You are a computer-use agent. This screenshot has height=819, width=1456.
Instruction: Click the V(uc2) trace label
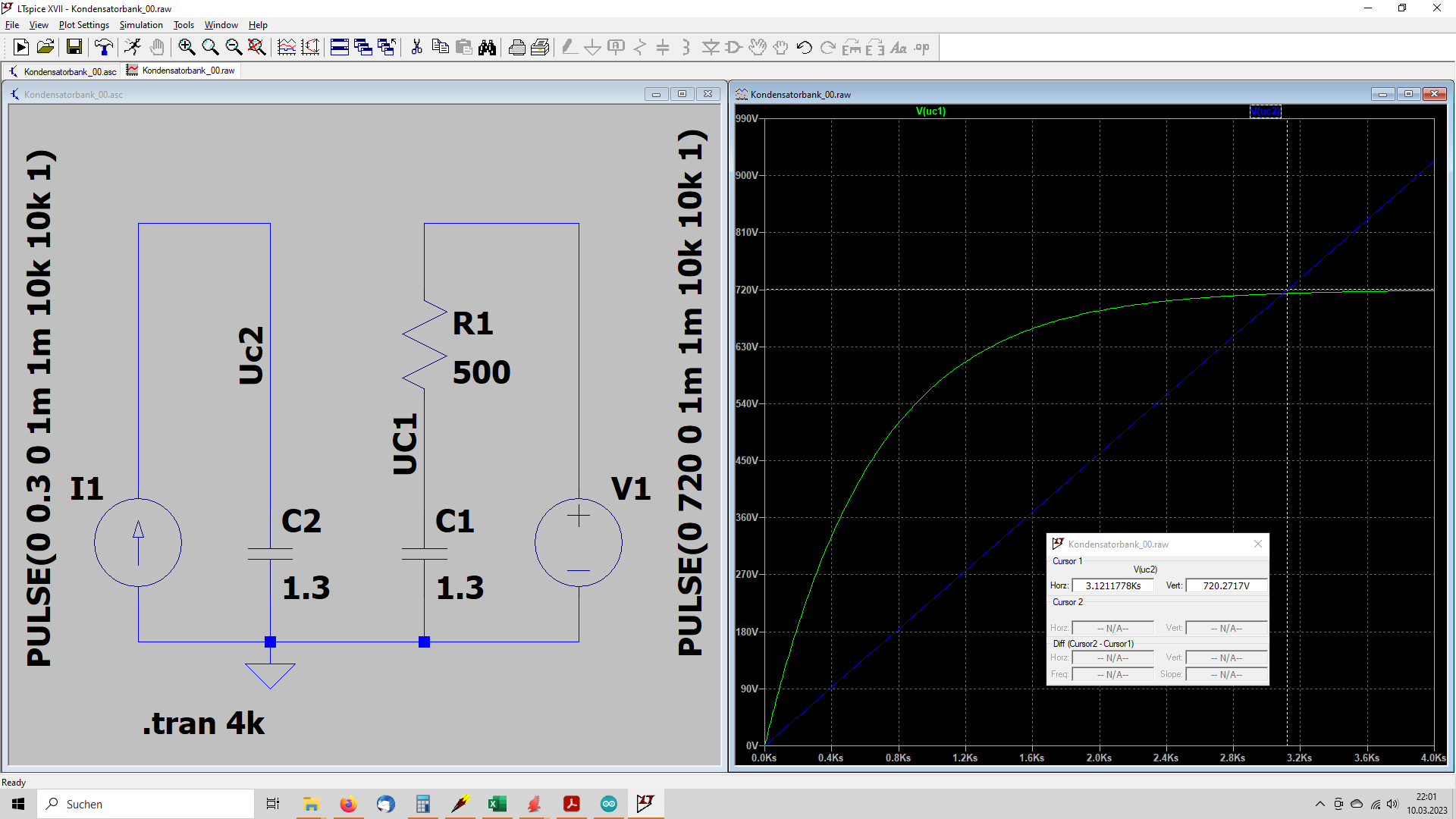[1265, 111]
